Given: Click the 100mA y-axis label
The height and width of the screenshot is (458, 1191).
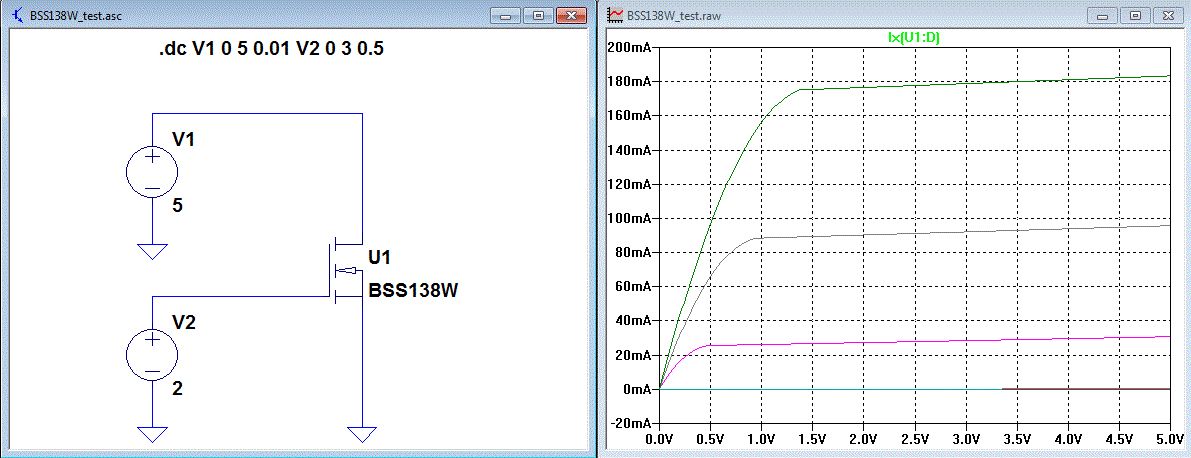Looking at the screenshot, I should click(x=631, y=218).
